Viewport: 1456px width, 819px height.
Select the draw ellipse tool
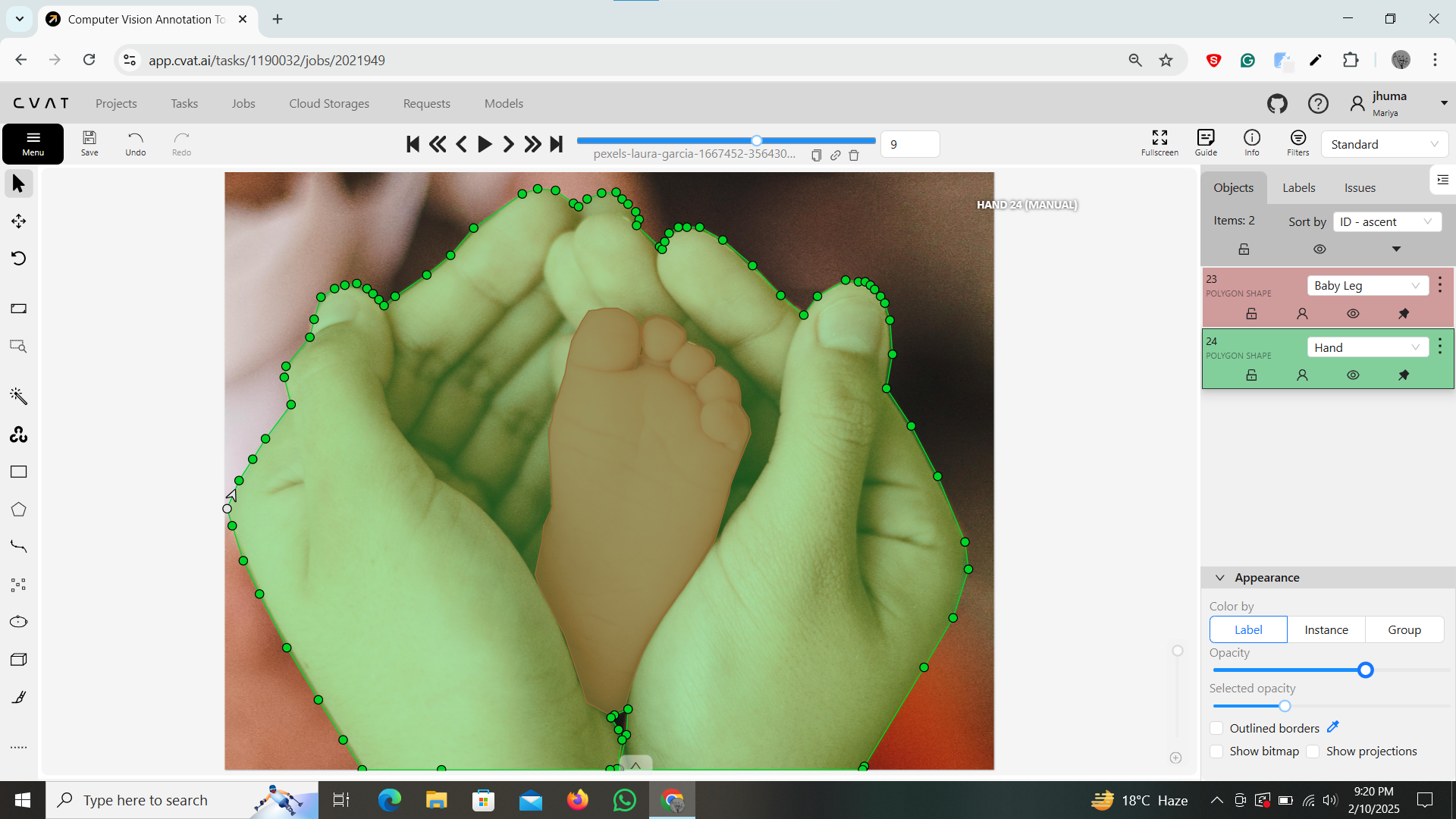18,622
